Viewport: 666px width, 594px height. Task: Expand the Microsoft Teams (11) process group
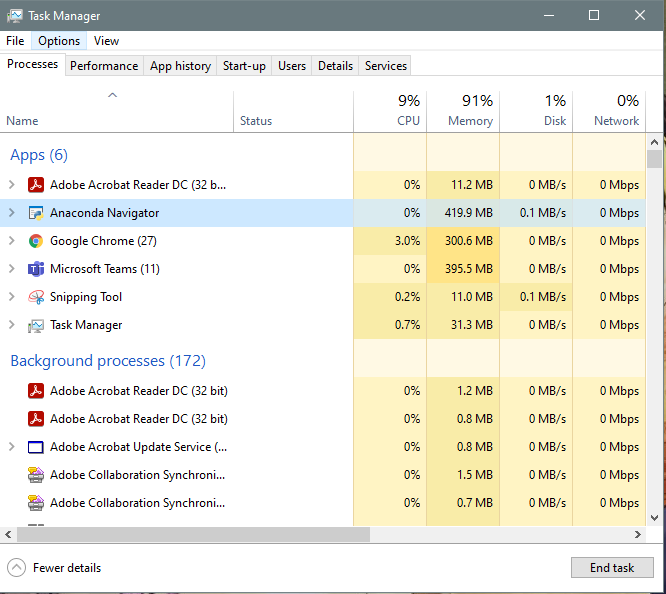pos(12,269)
